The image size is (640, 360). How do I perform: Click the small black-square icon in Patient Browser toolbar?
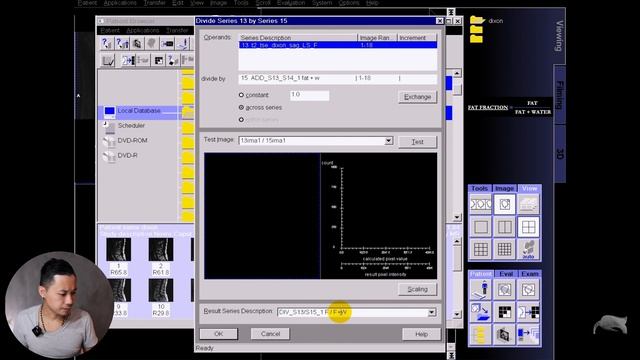coord(158,60)
